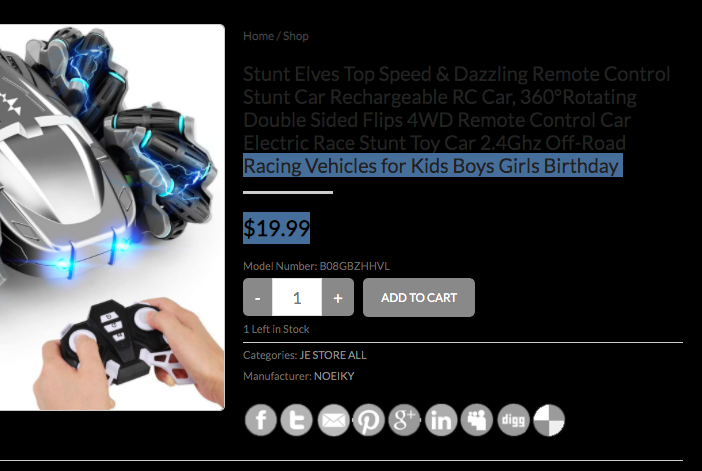Share on LinkedIn icon
The image size is (702, 471).
[441, 420]
